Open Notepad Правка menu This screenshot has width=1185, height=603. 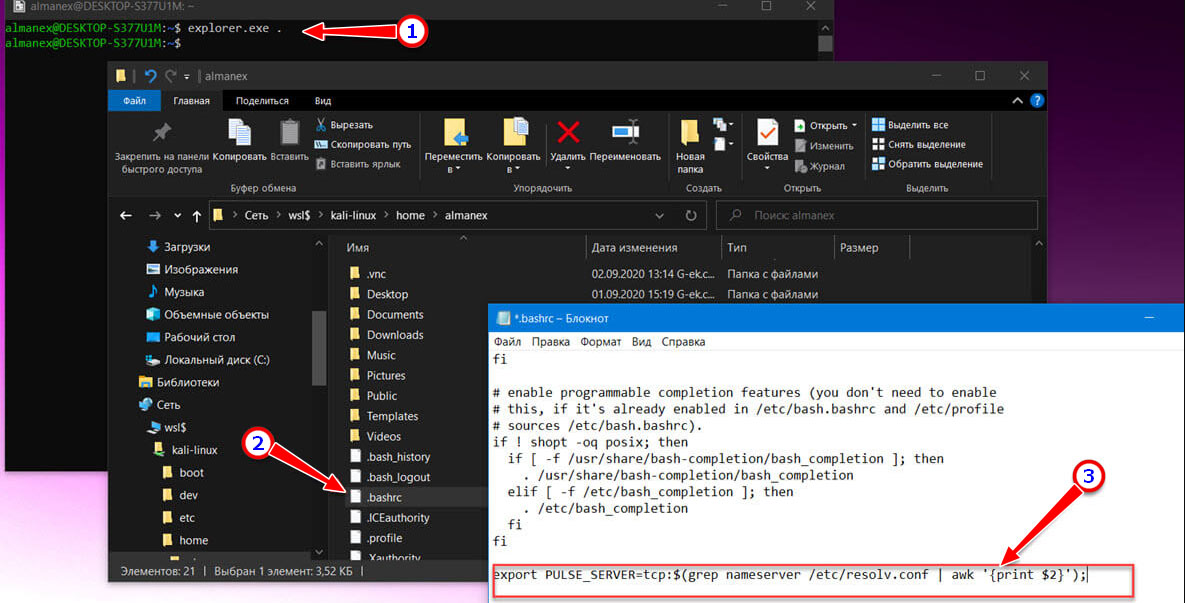pyautogui.click(x=550, y=342)
